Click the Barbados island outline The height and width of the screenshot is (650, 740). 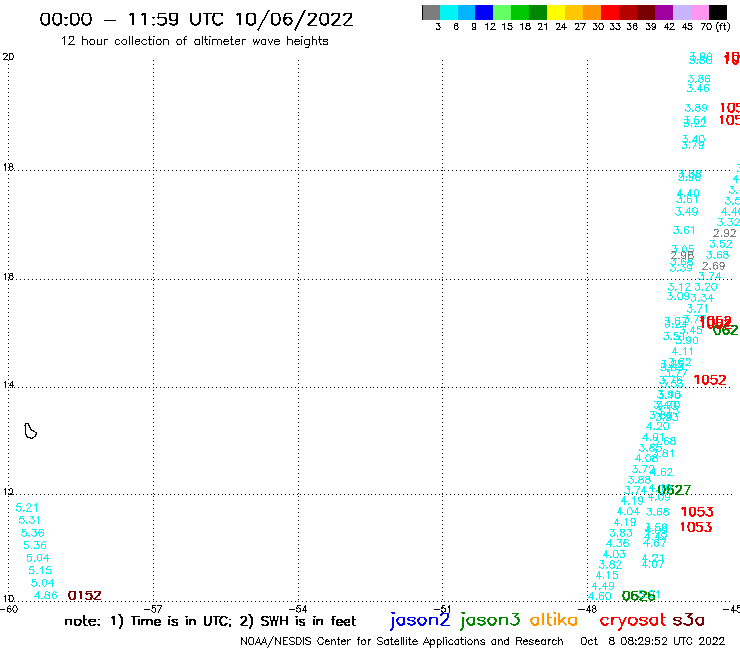[x=30, y=431]
